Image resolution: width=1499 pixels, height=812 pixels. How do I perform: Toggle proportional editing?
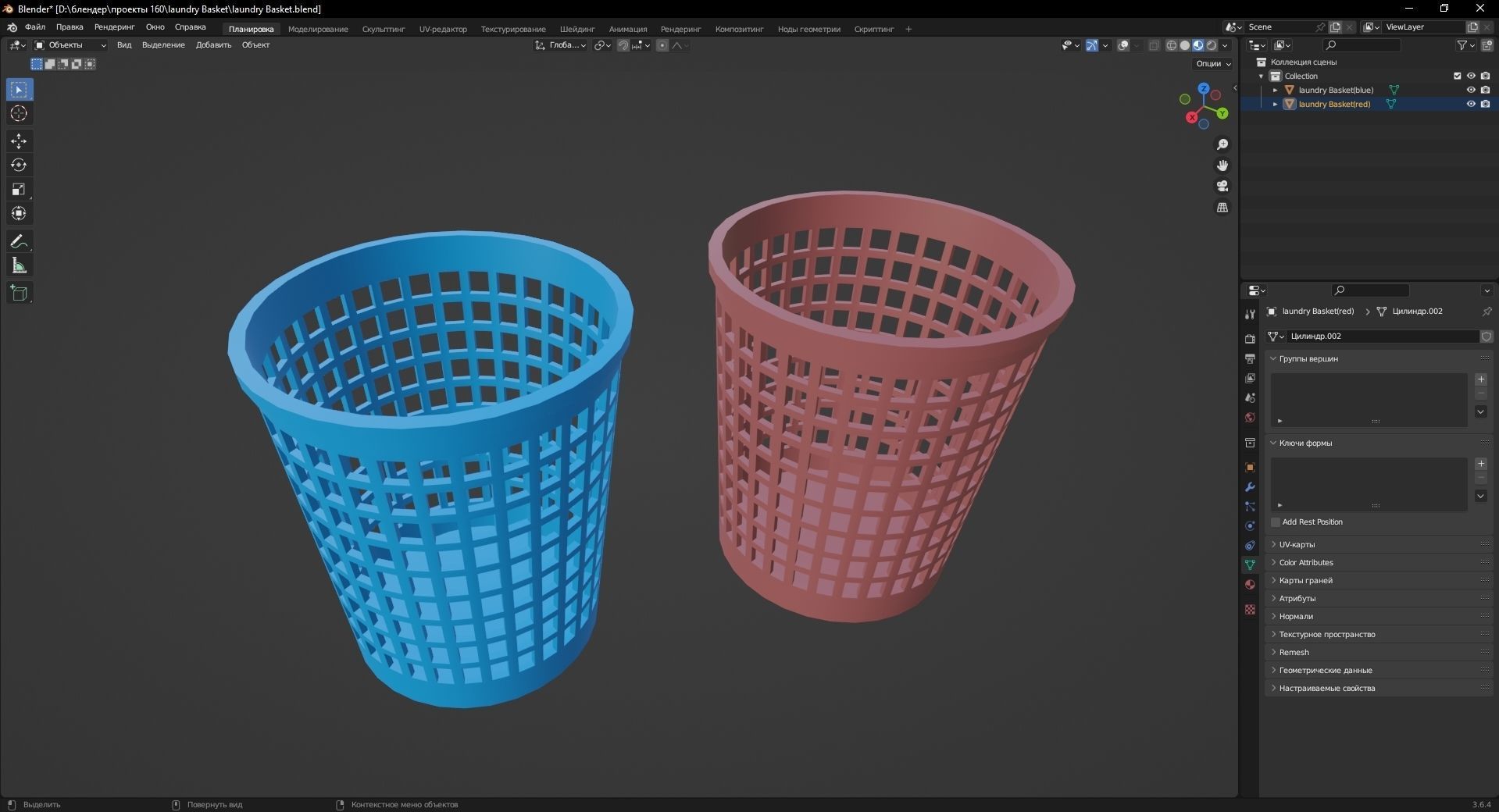tap(662, 45)
